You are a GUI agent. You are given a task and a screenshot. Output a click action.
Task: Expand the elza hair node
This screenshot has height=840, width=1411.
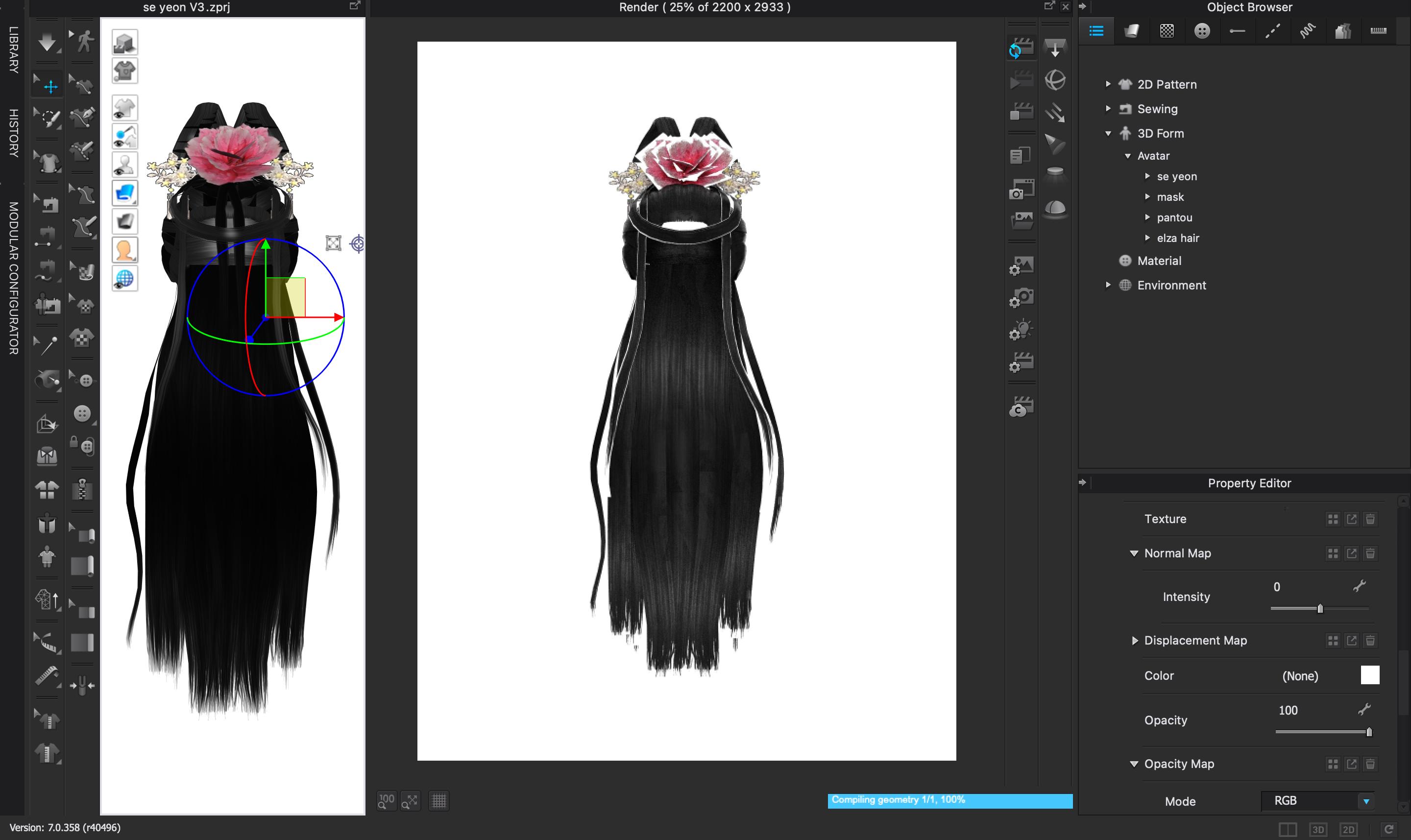[x=1147, y=238]
